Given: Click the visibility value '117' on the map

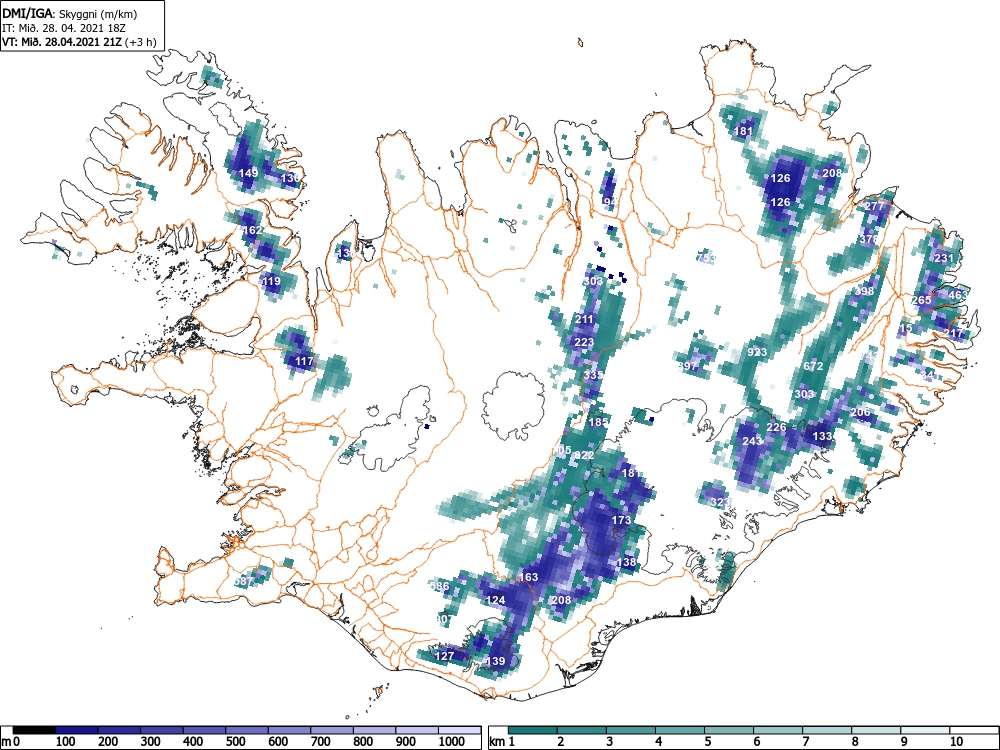Looking at the screenshot, I should (304, 362).
